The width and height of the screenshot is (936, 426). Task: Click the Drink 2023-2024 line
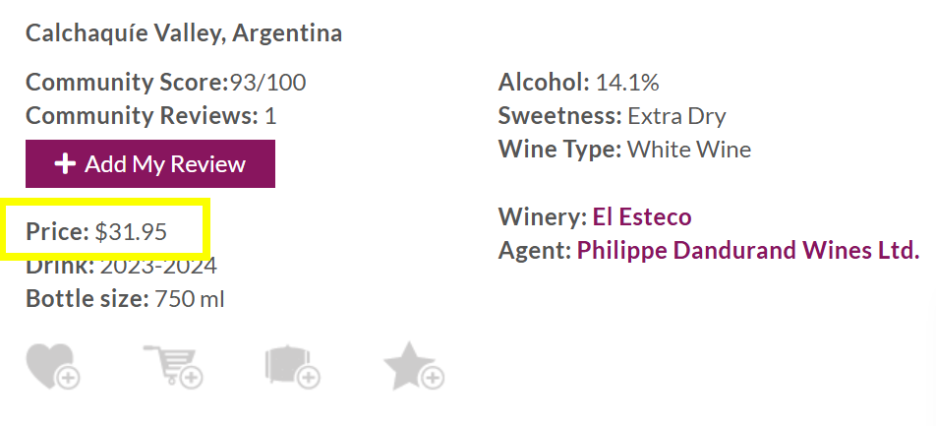(x=121, y=266)
